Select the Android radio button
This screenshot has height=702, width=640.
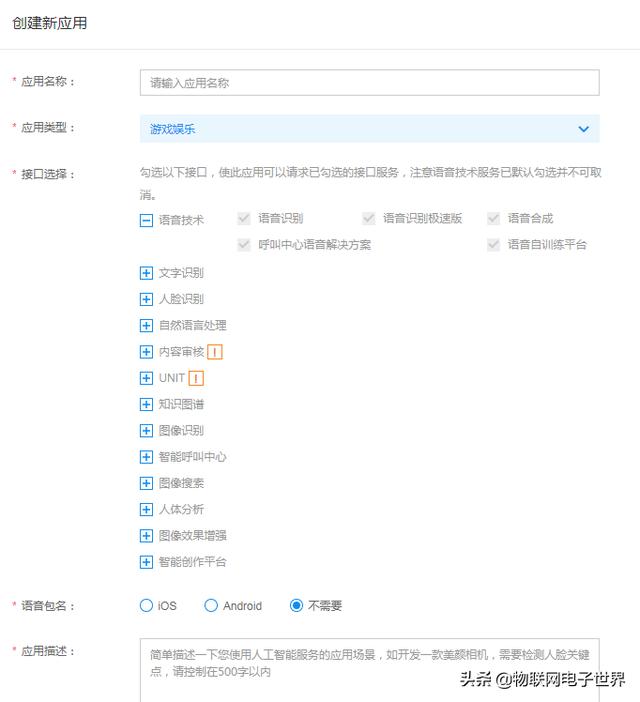coord(211,605)
